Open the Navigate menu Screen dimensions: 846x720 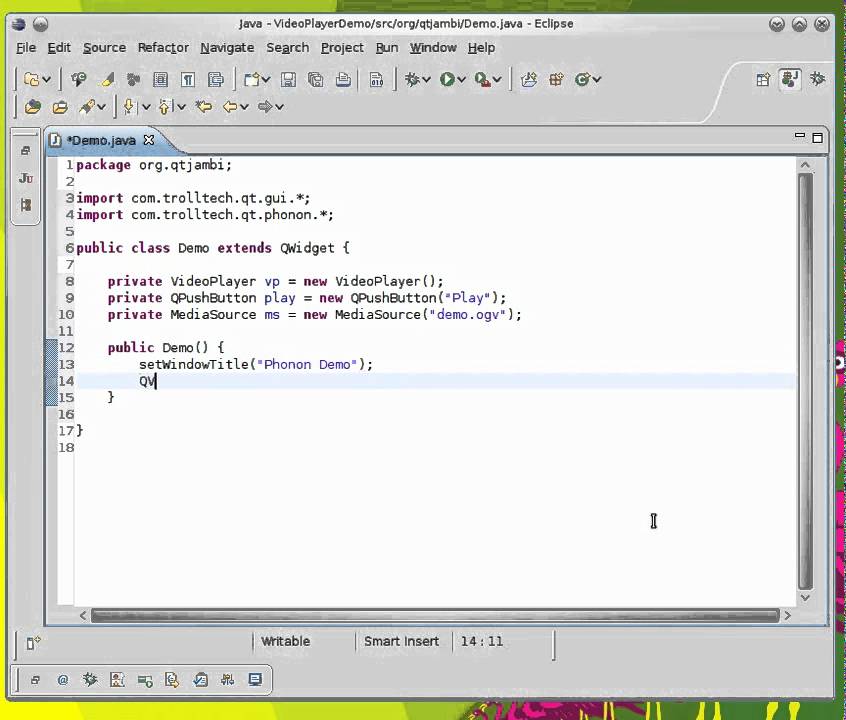click(x=226, y=47)
